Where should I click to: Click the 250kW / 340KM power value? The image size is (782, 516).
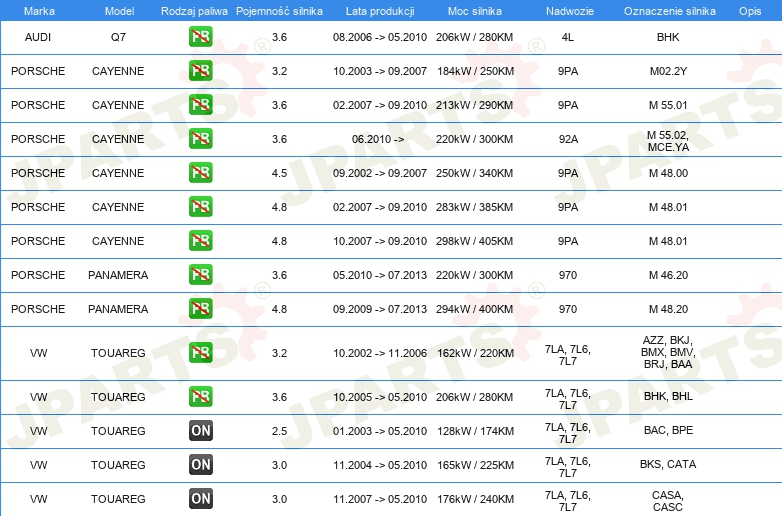474,173
